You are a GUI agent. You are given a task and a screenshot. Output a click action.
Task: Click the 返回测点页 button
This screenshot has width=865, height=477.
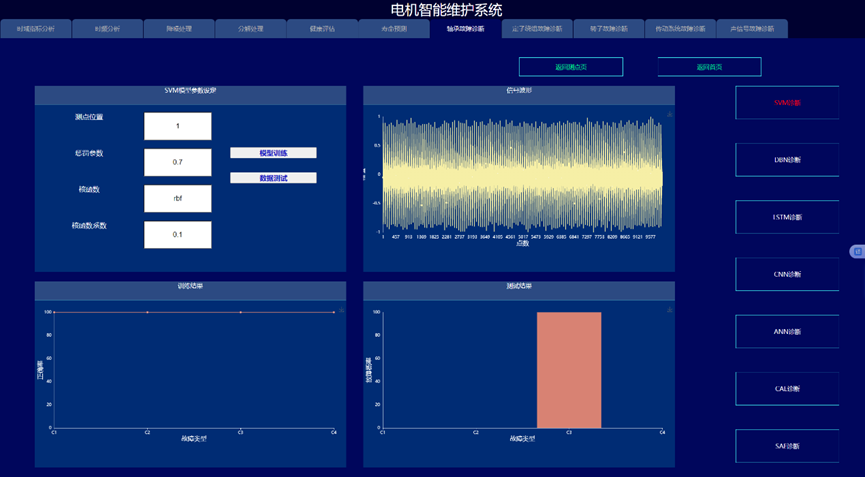click(x=570, y=67)
